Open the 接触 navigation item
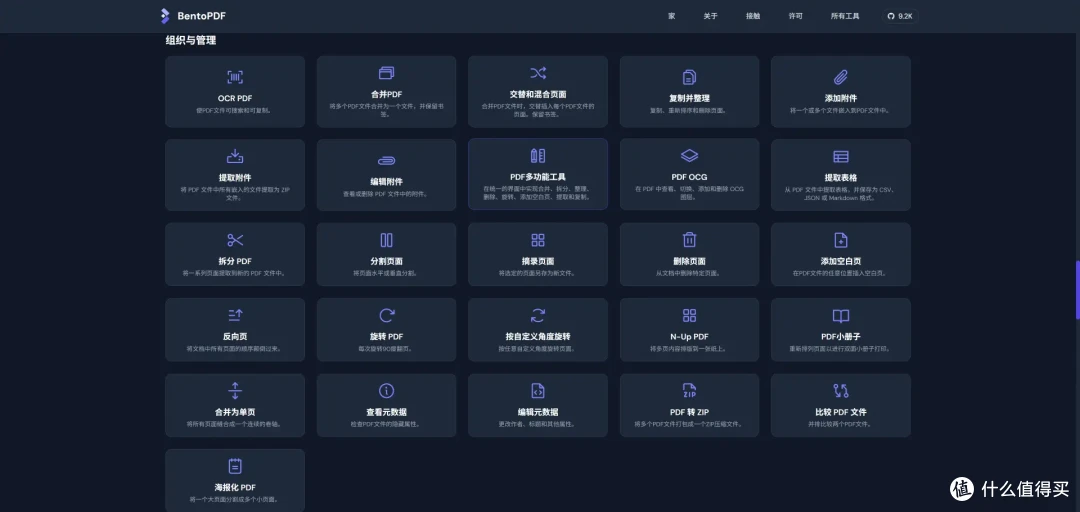 click(753, 16)
